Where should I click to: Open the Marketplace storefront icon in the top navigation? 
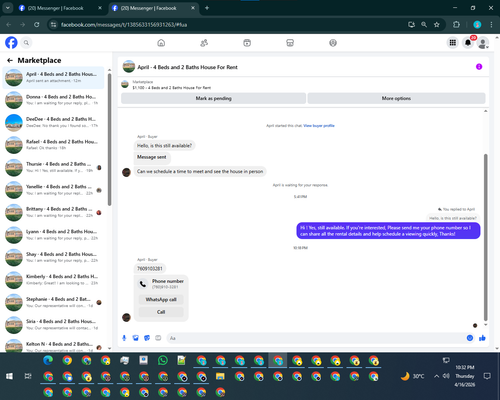(x=290, y=43)
